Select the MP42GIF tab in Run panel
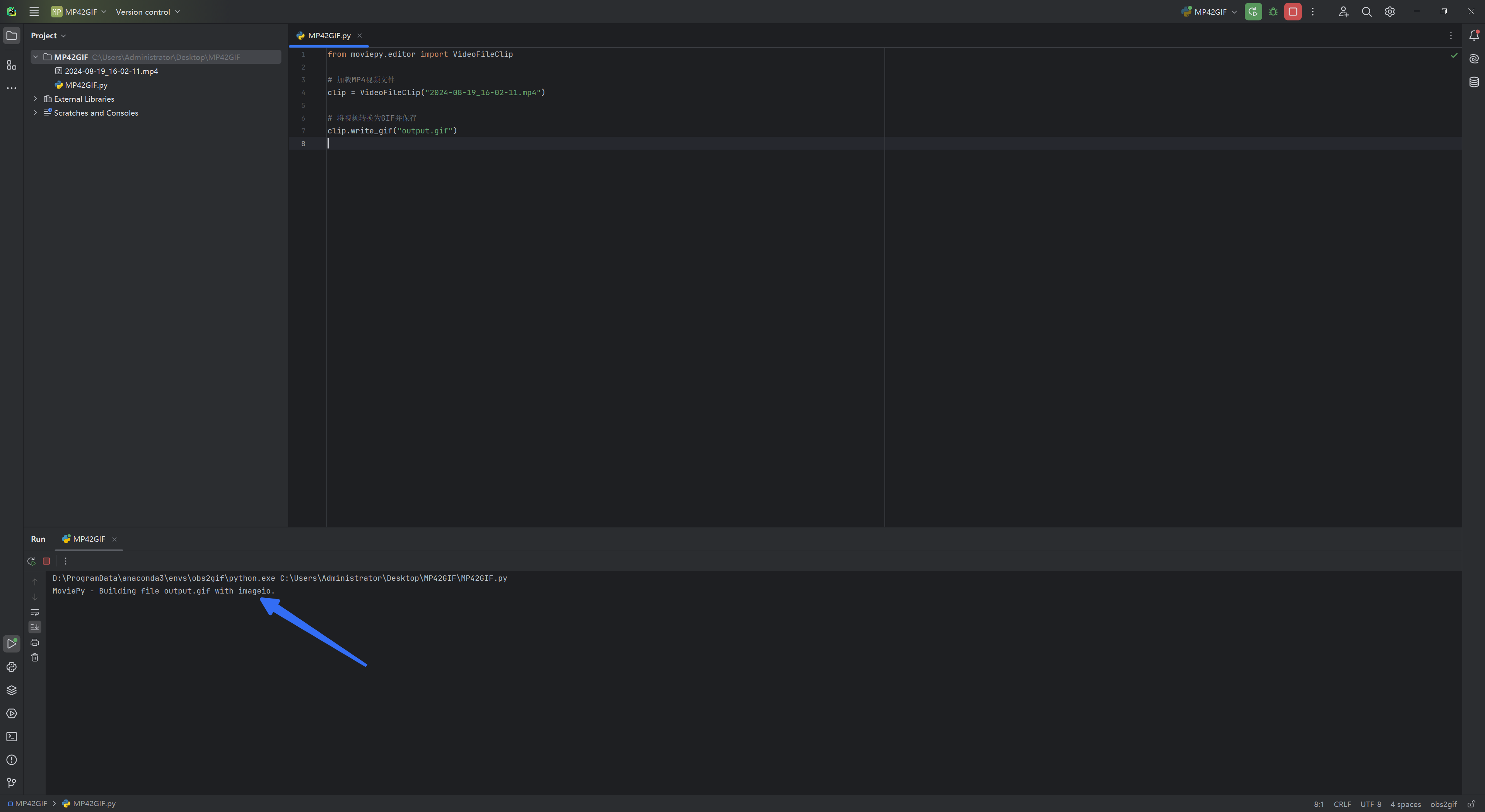The image size is (1485, 812). (x=88, y=539)
